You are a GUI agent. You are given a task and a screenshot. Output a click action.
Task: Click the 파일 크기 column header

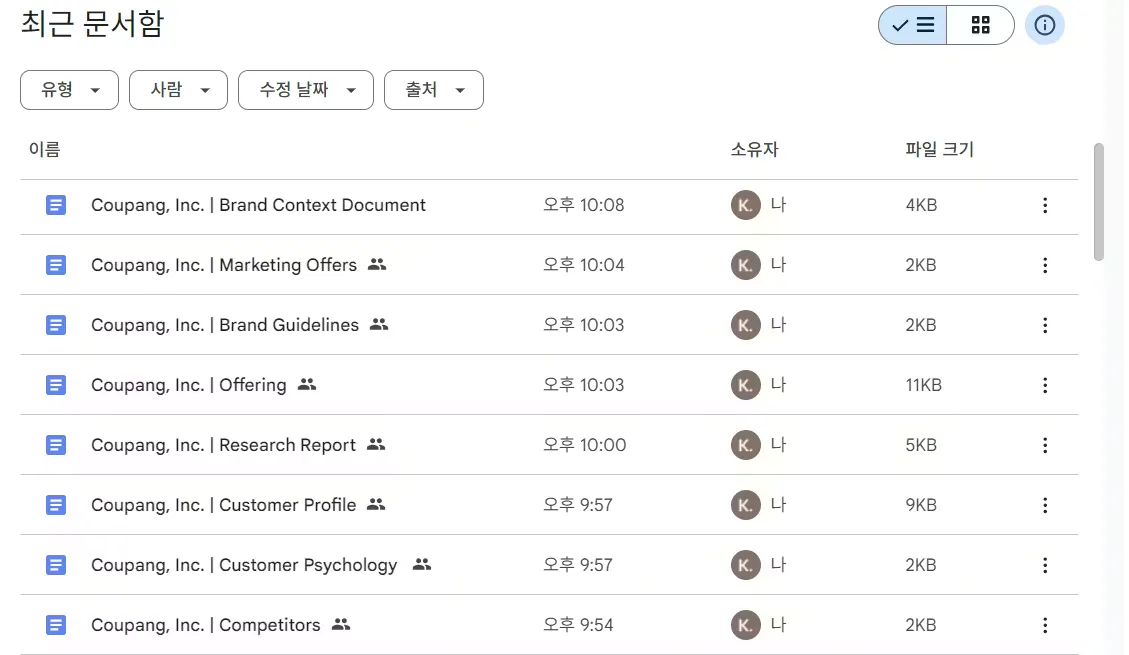pyautogui.click(x=939, y=150)
